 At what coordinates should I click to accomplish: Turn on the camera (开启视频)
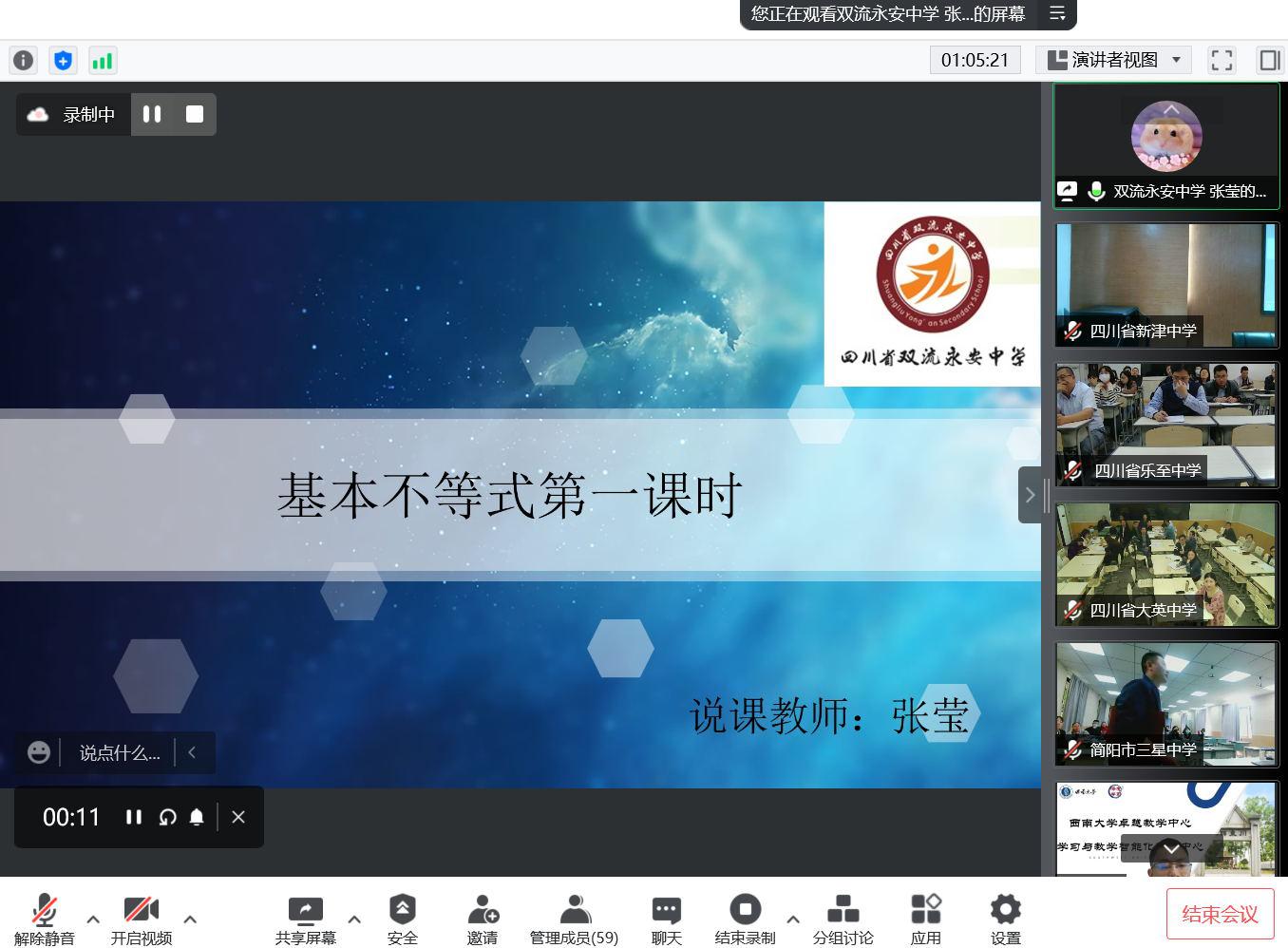click(x=141, y=919)
